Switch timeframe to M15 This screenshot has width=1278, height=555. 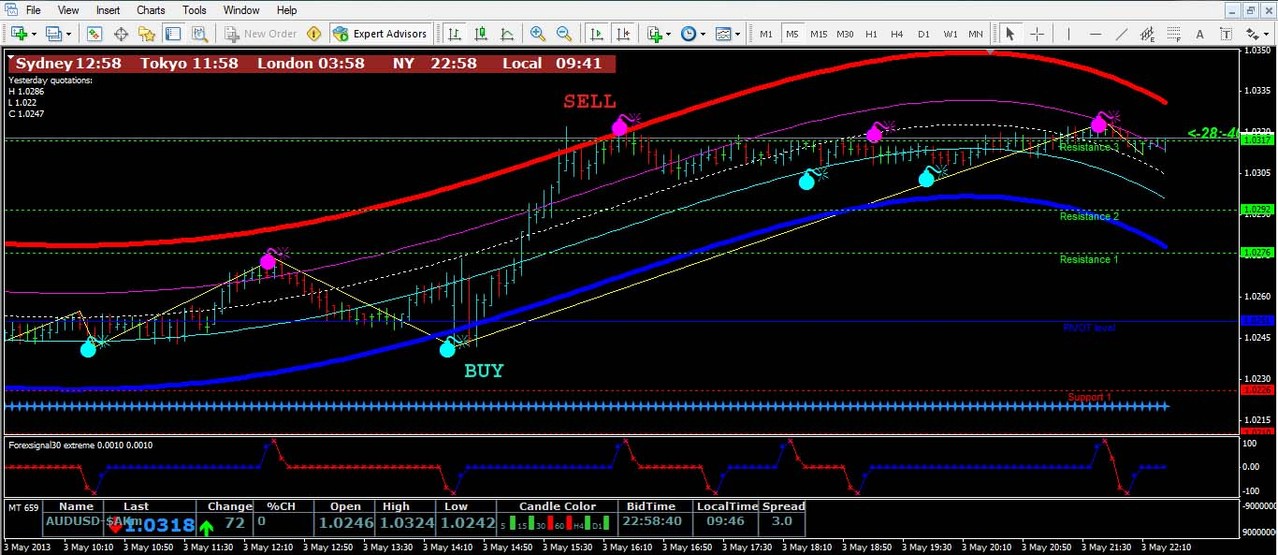tap(818, 33)
